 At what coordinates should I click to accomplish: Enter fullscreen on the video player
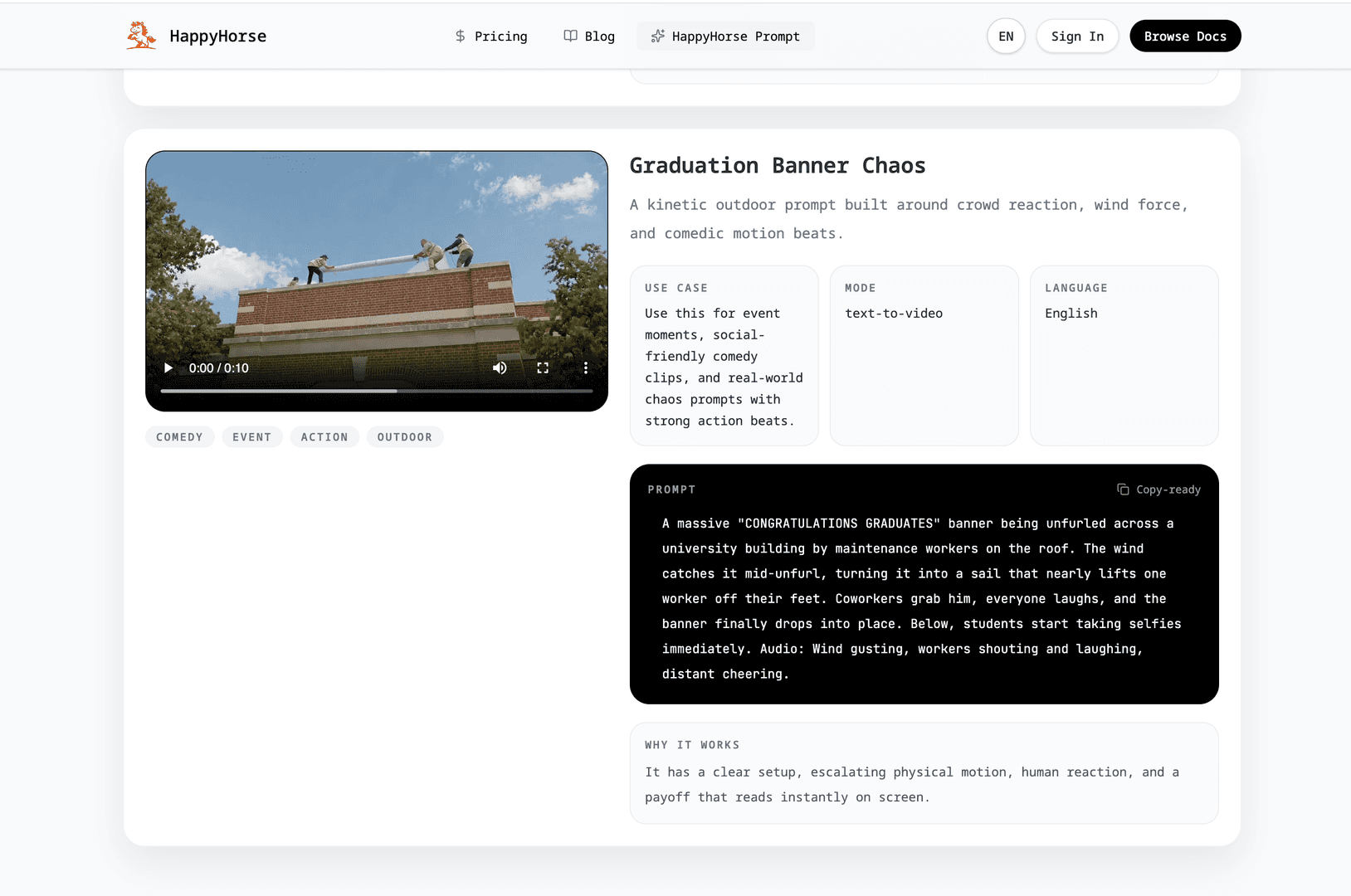pyautogui.click(x=543, y=368)
